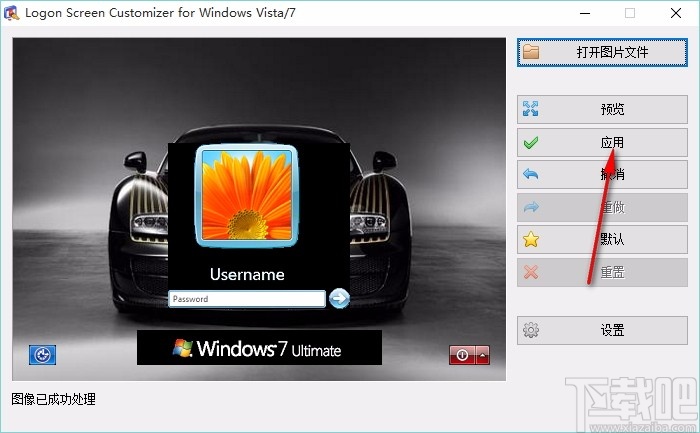Click the expand-arrows preview icon
Image resolution: width=700 pixels, height=433 pixels.
(530, 109)
